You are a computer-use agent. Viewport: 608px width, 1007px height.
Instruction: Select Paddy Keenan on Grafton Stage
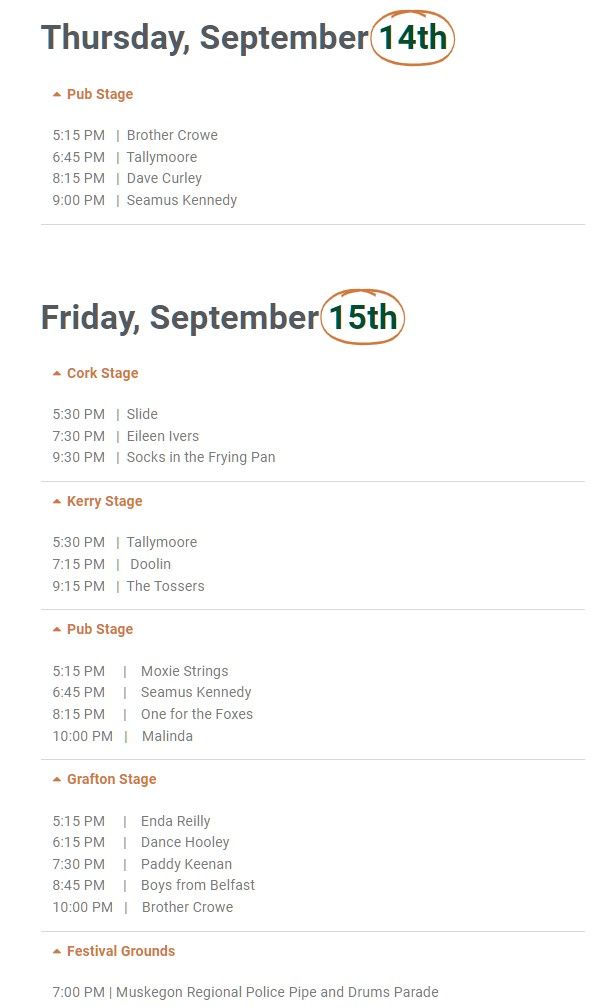[186, 864]
